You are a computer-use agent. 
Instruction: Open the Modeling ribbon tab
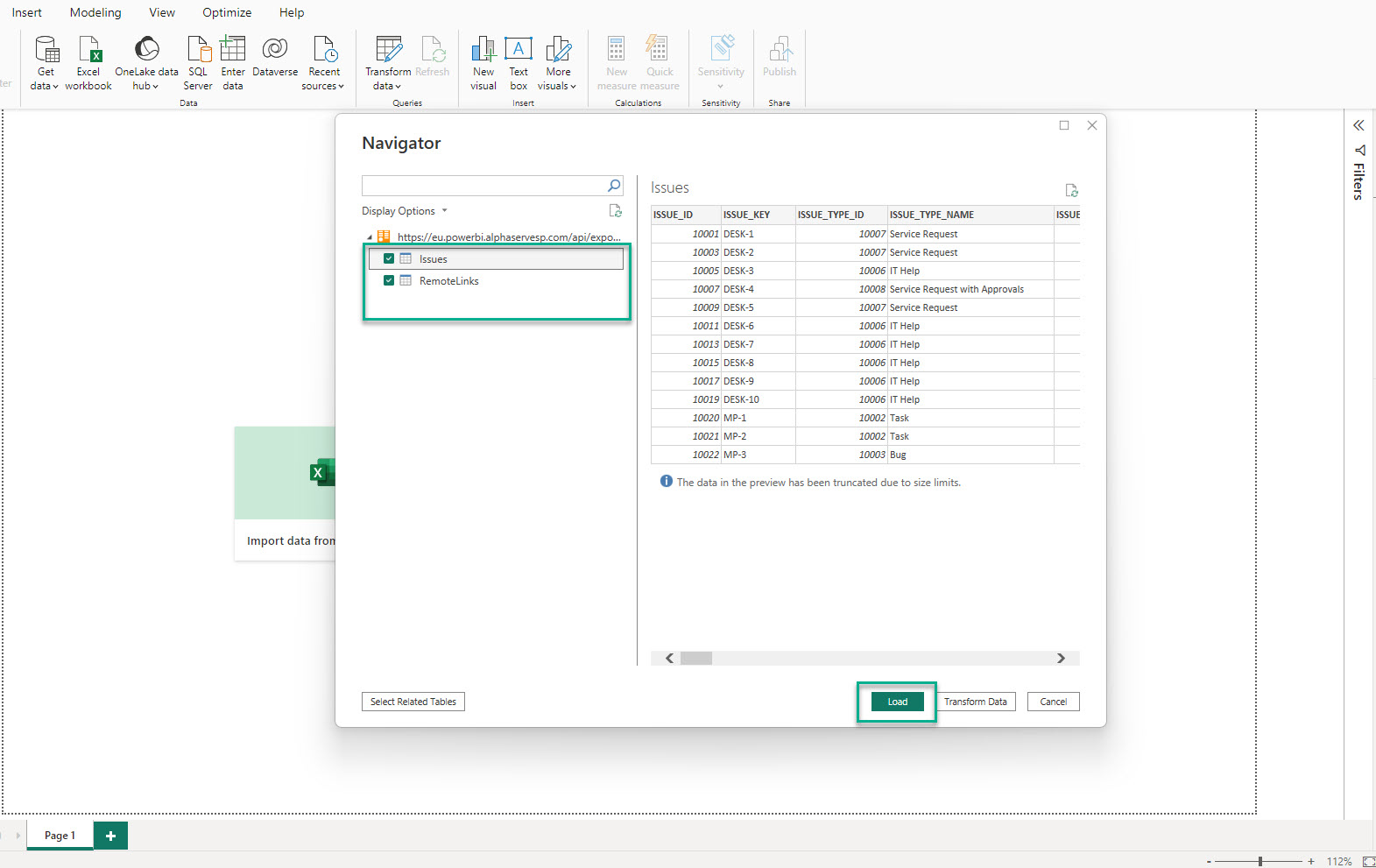pyautogui.click(x=95, y=12)
